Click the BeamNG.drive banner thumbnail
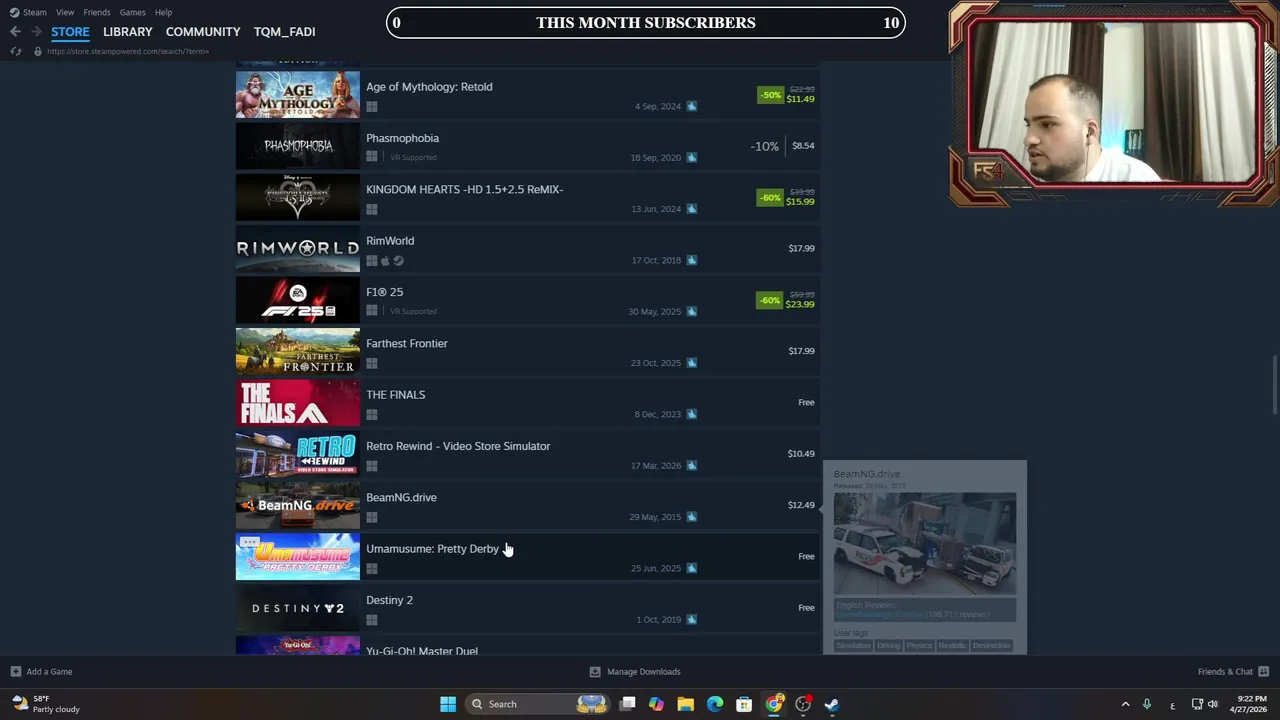The height and width of the screenshot is (720, 1280). [x=297, y=505]
